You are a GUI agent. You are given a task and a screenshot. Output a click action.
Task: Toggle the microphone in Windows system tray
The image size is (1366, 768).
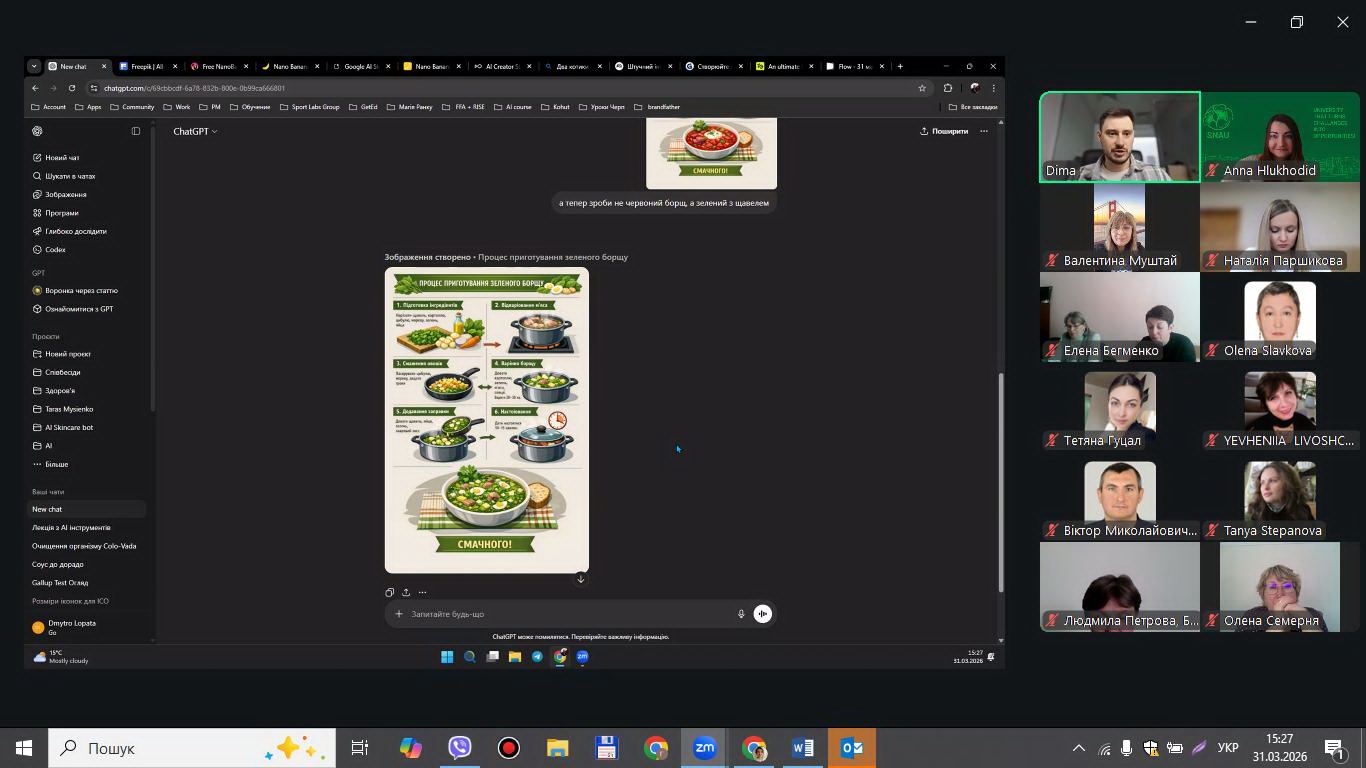point(1126,748)
